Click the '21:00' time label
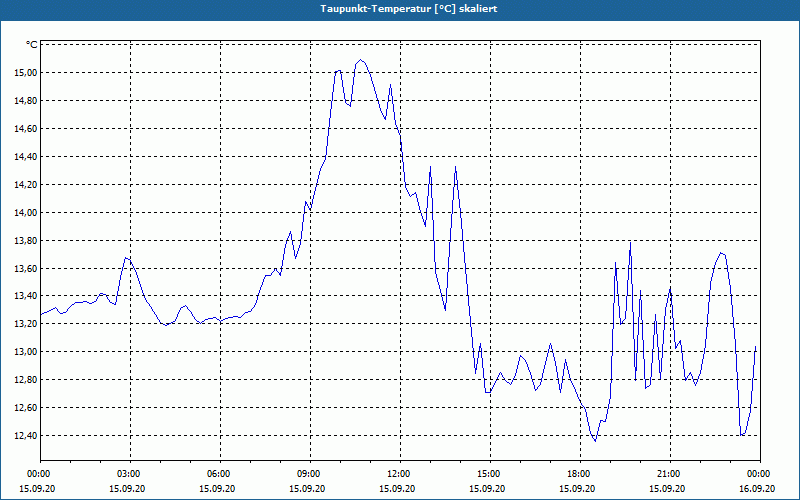This screenshot has width=800, height=500. (x=670, y=473)
